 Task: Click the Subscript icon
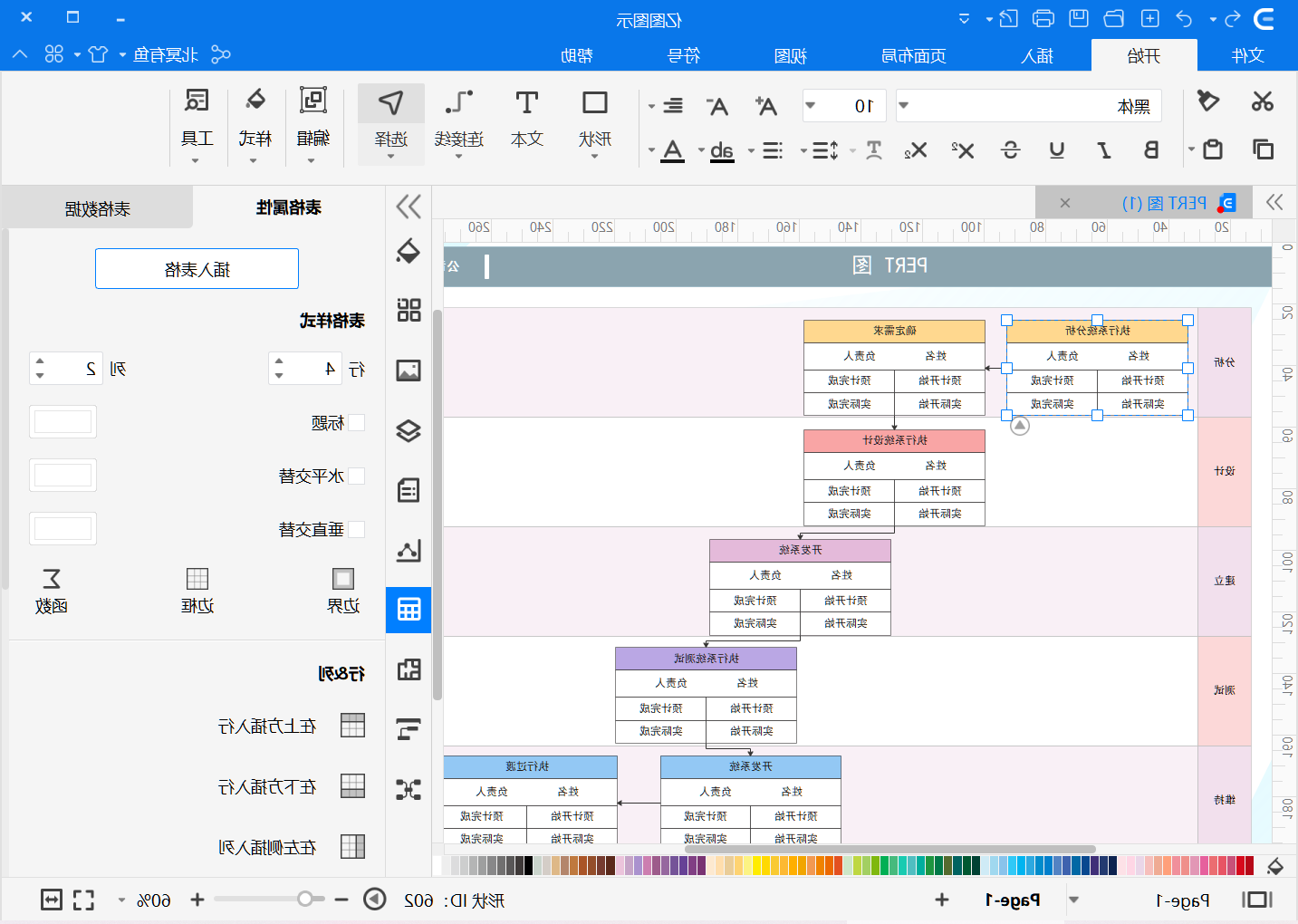[x=916, y=150]
